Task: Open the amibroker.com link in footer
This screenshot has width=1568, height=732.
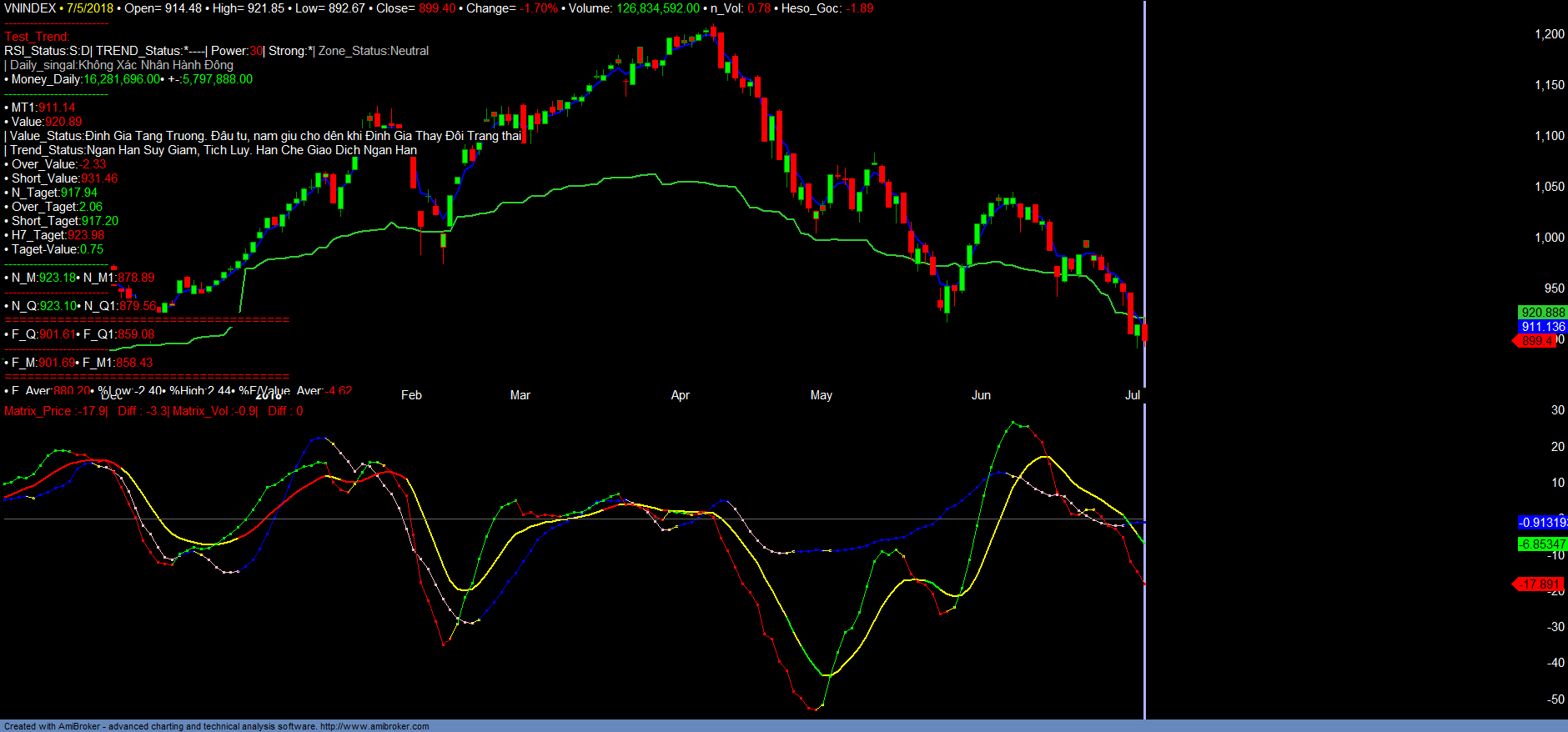Action: (x=374, y=726)
